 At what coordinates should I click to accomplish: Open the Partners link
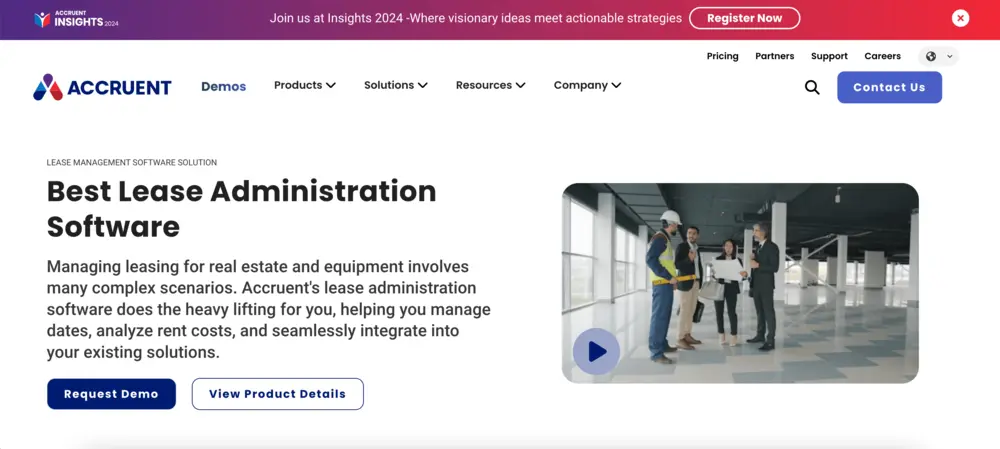[x=775, y=56]
